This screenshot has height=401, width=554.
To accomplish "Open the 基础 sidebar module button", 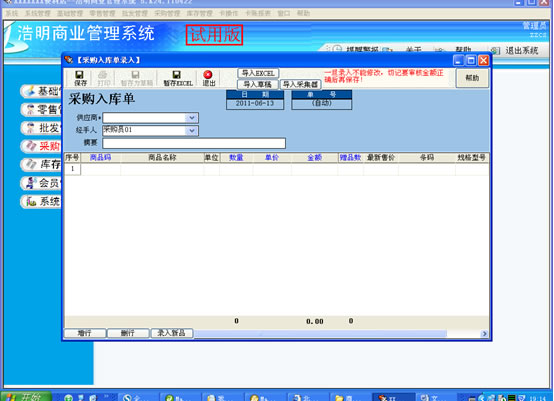I will (x=41, y=91).
